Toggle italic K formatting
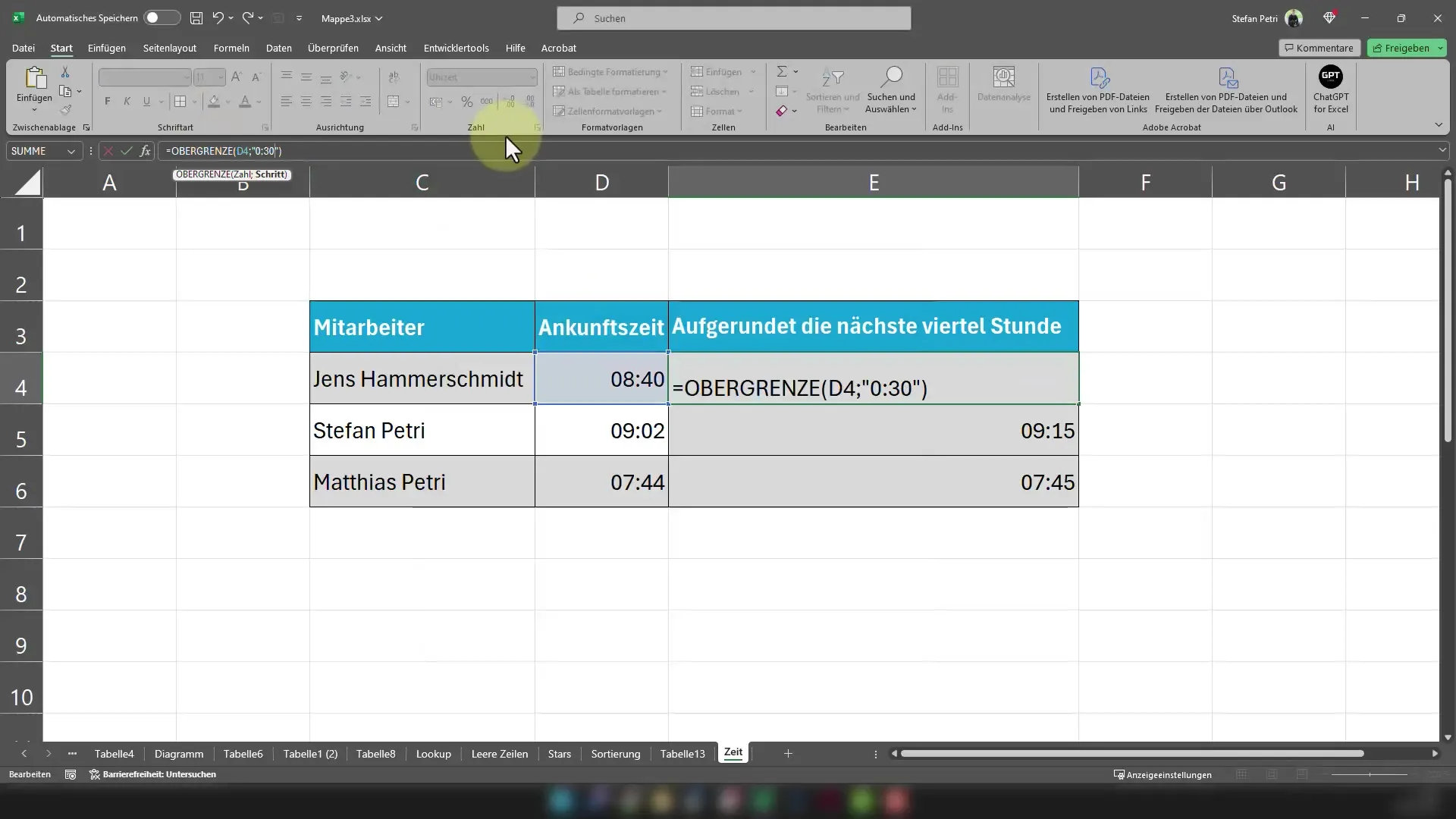The width and height of the screenshot is (1456, 819). tap(127, 102)
